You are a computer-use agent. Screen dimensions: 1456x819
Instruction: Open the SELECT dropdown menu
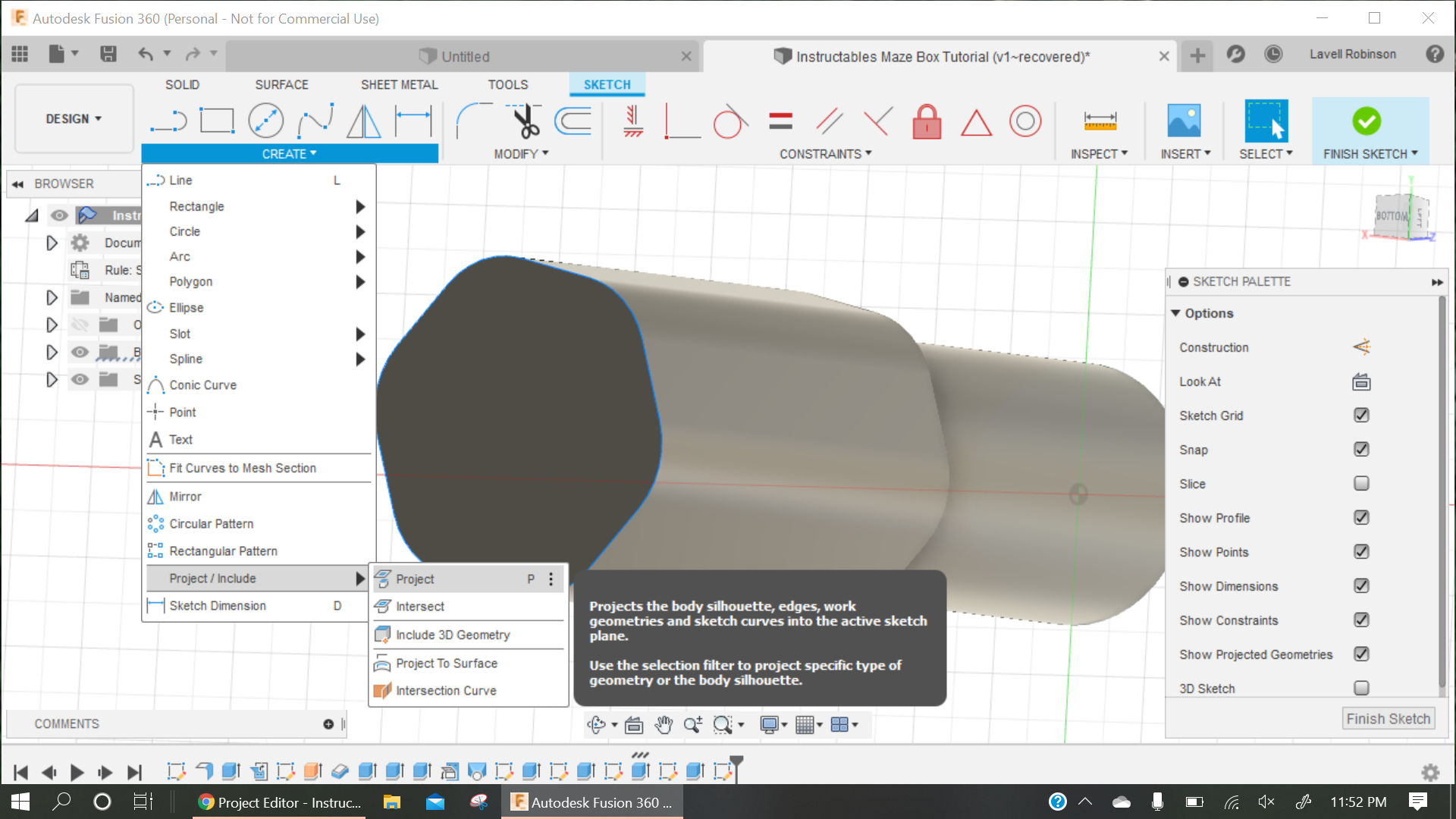(x=1266, y=154)
